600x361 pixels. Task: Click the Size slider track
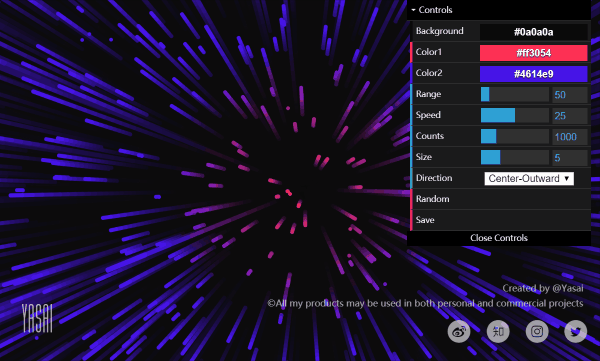[x=515, y=158]
